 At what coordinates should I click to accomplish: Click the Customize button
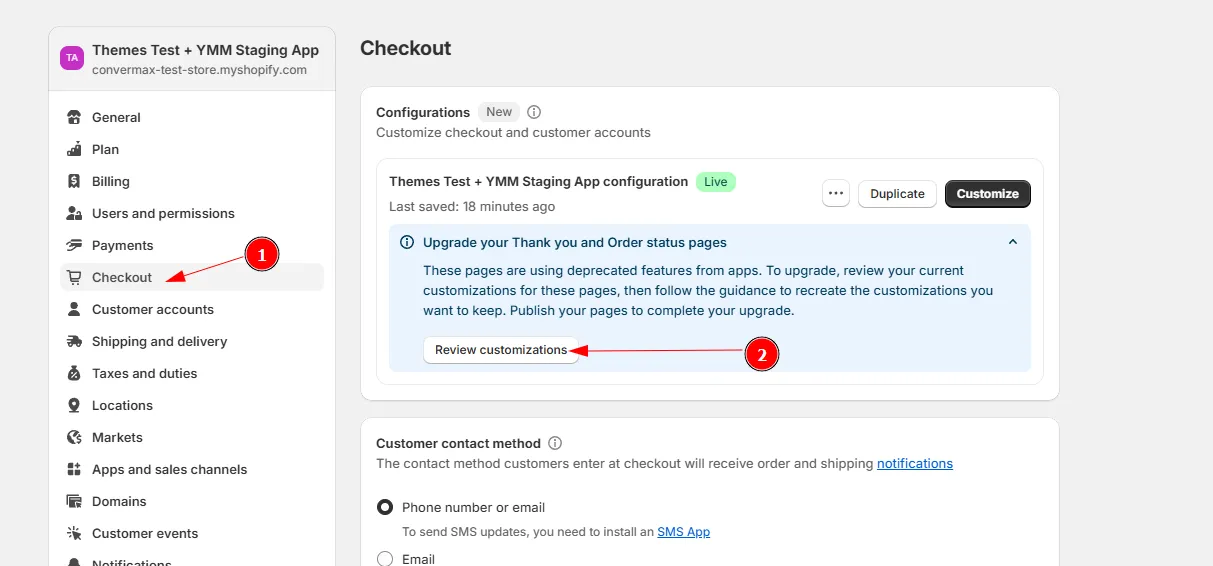click(x=987, y=194)
